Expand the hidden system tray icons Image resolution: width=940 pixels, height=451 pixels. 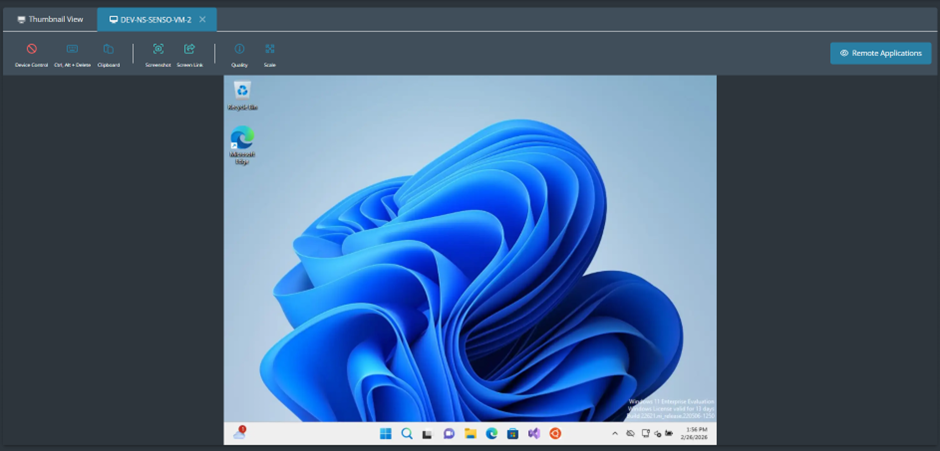(x=614, y=434)
